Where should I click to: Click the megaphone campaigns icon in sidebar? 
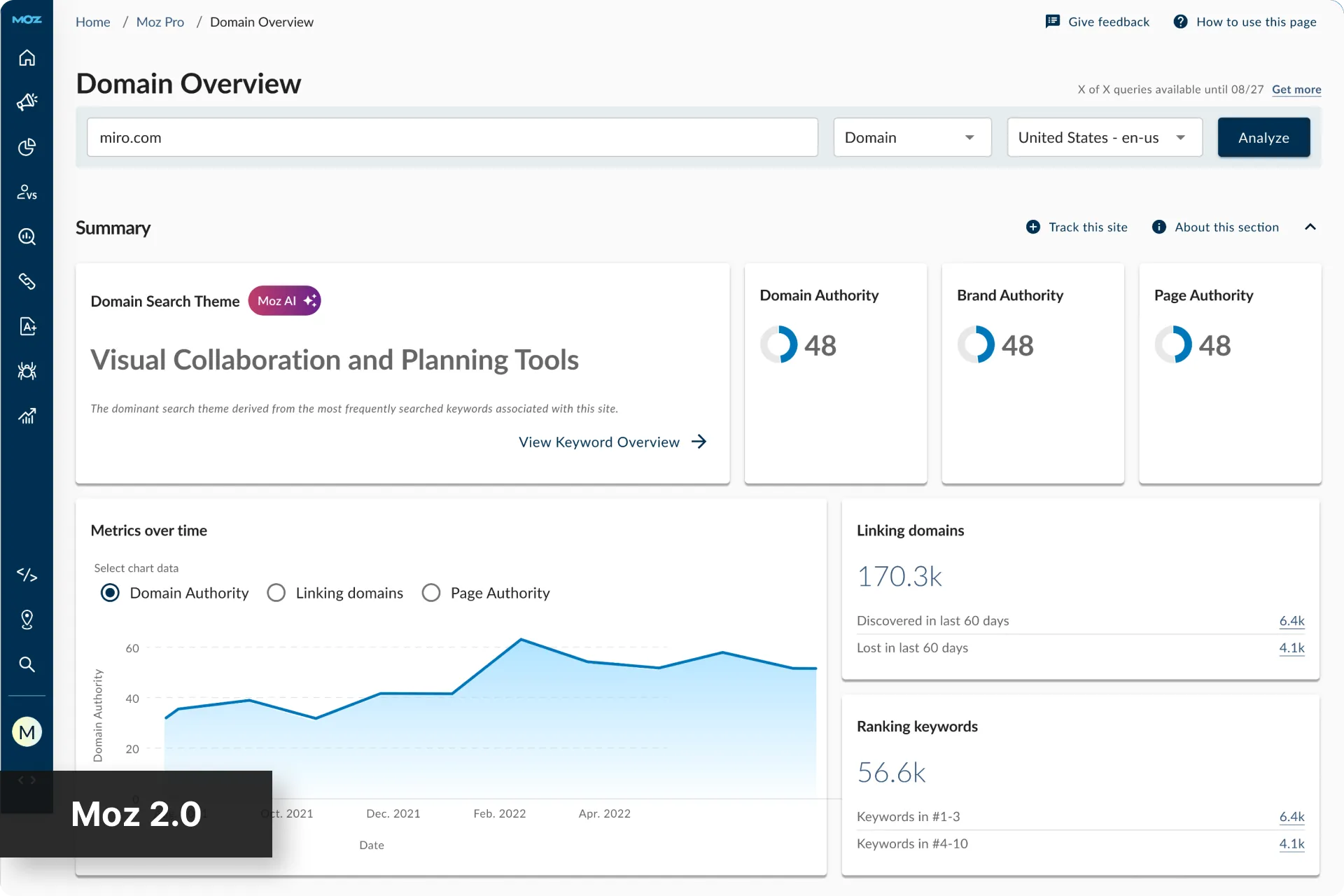tap(27, 102)
